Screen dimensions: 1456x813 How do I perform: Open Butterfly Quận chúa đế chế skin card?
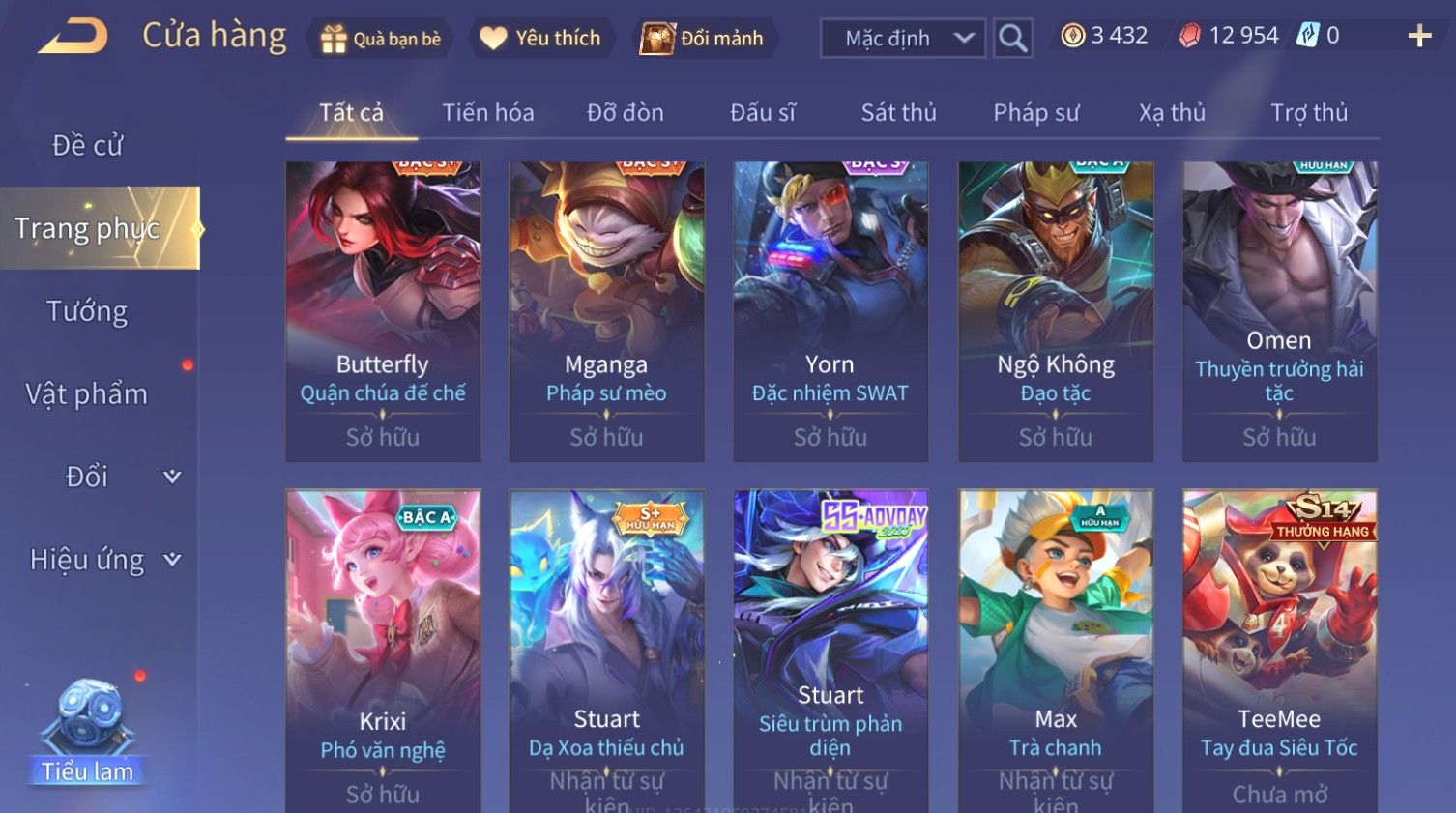pyautogui.click(x=383, y=311)
